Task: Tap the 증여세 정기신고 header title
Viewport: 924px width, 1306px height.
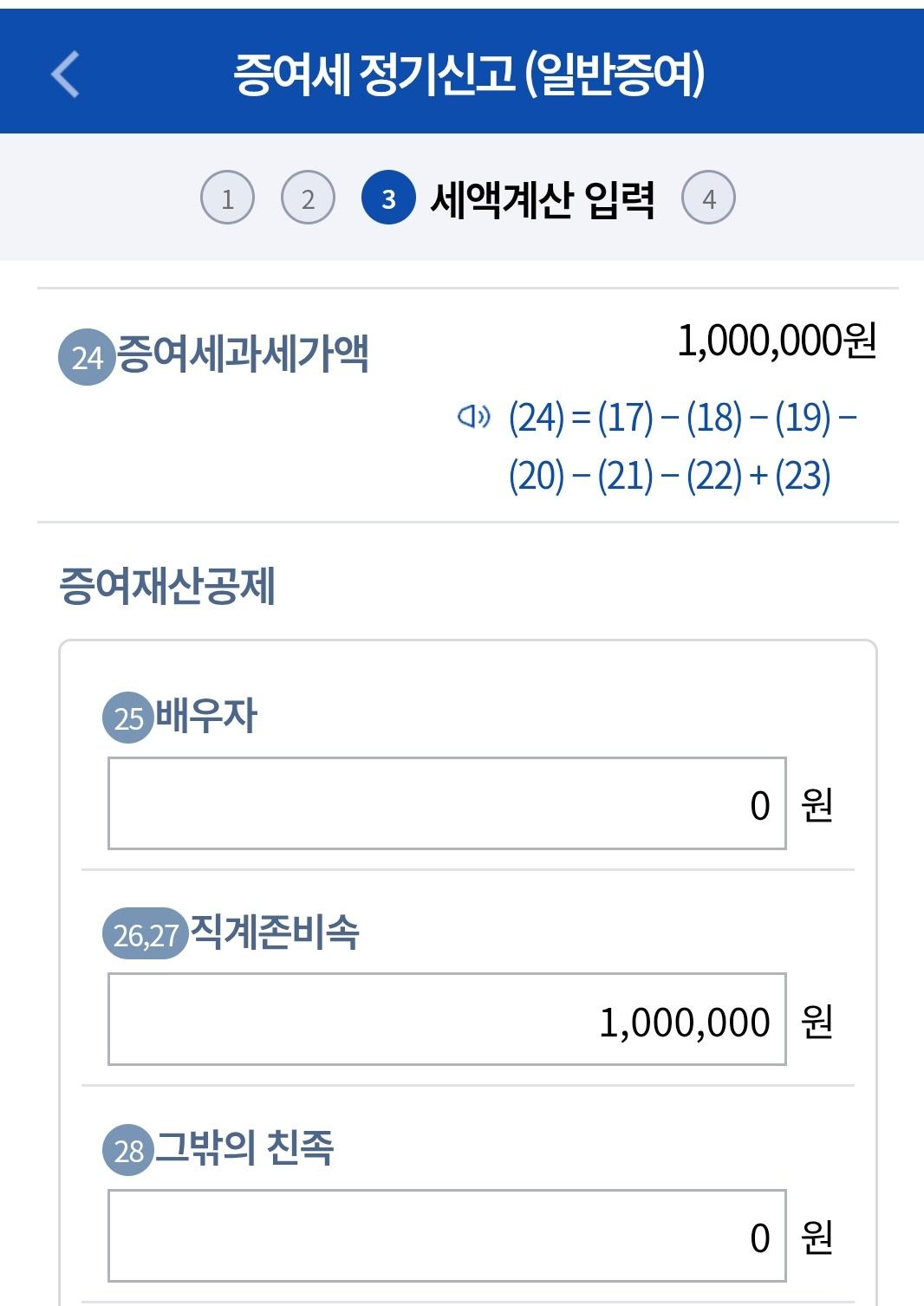Action: click(468, 74)
